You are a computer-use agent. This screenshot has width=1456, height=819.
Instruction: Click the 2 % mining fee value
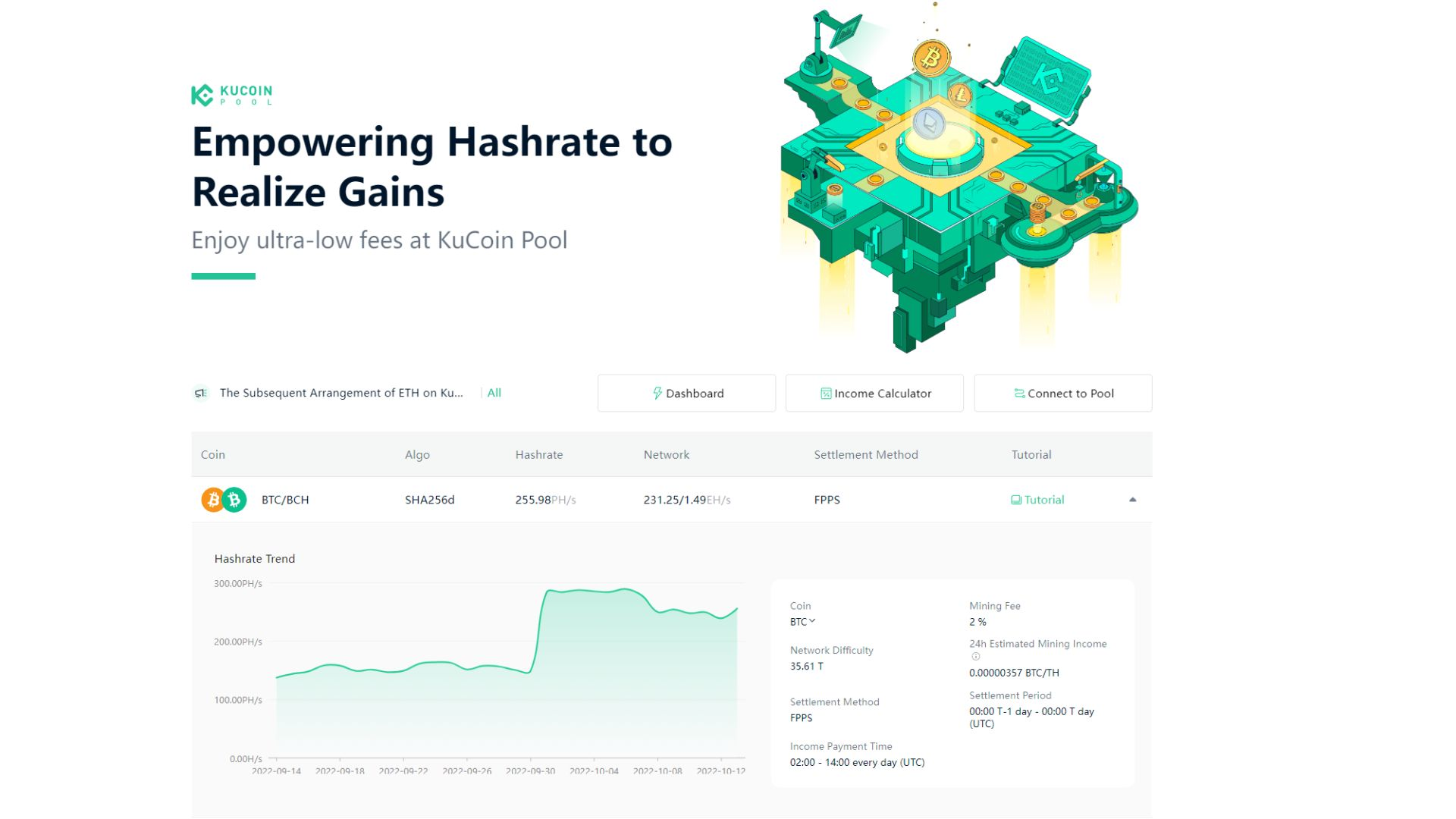tap(977, 622)
